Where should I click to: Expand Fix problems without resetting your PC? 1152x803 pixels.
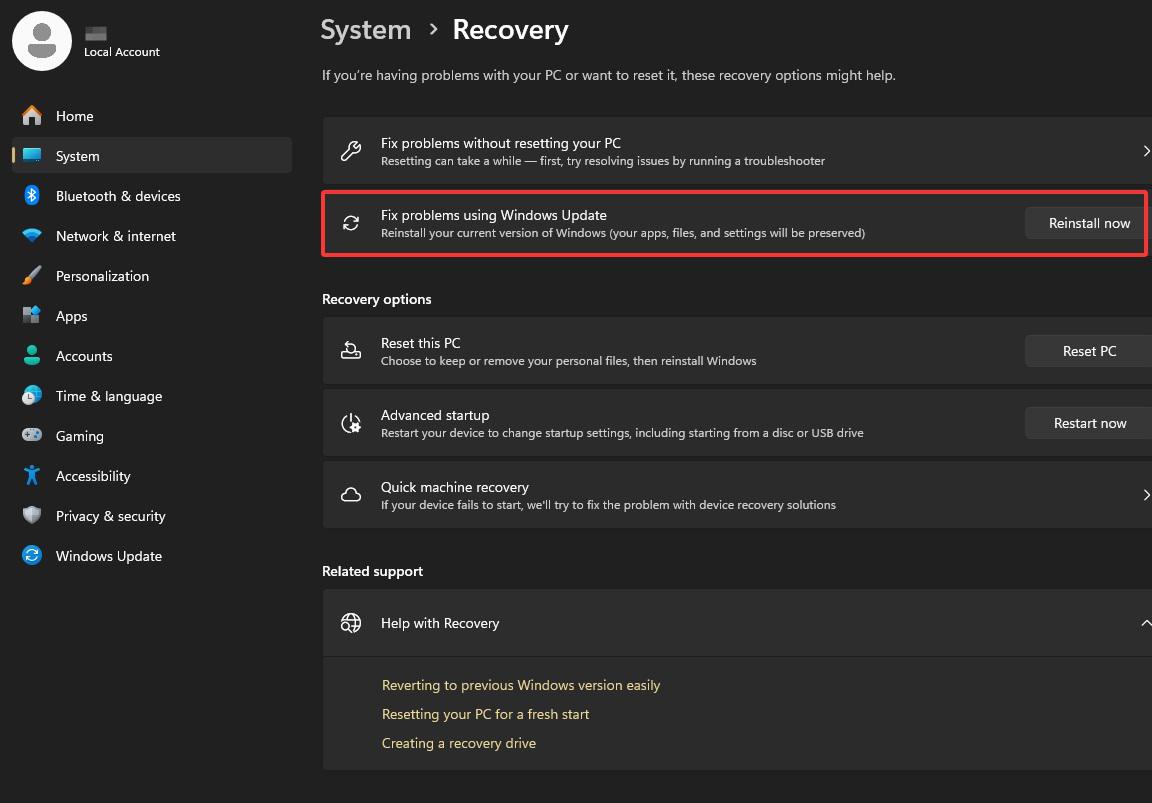pyautogui.click(x=1145, y=151)
